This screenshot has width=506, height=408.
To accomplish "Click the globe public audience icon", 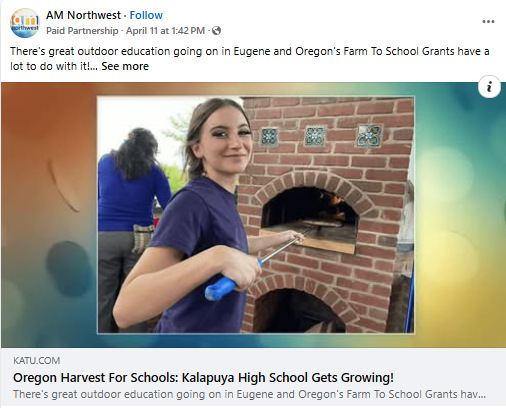I will [217, 31].
